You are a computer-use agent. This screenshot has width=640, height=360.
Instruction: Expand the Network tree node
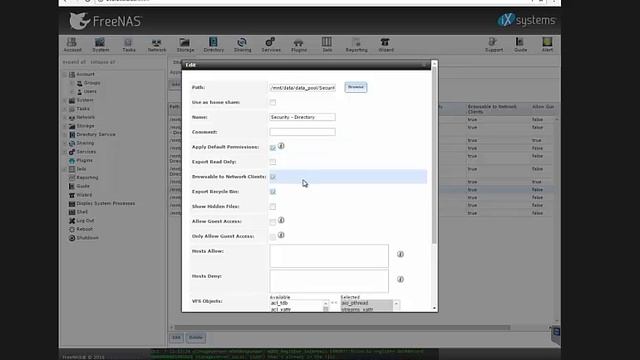65,118
